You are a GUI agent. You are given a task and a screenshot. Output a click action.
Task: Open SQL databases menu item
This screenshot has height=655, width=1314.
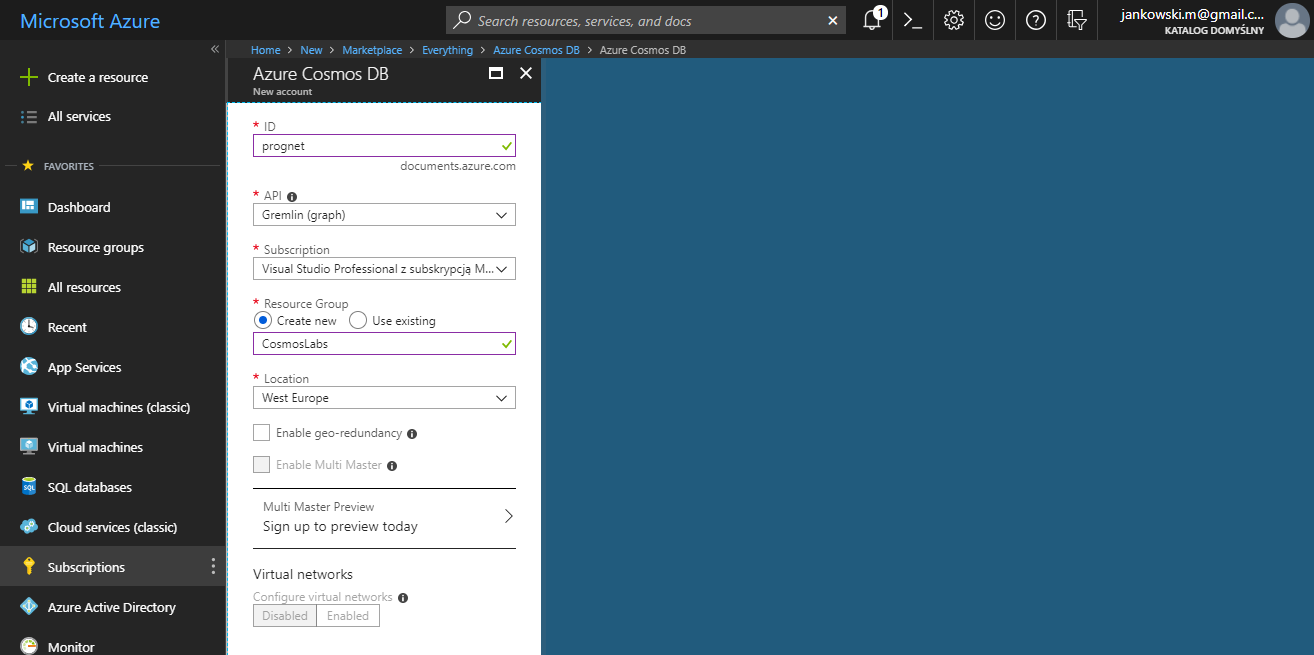(x=113, y=487)
